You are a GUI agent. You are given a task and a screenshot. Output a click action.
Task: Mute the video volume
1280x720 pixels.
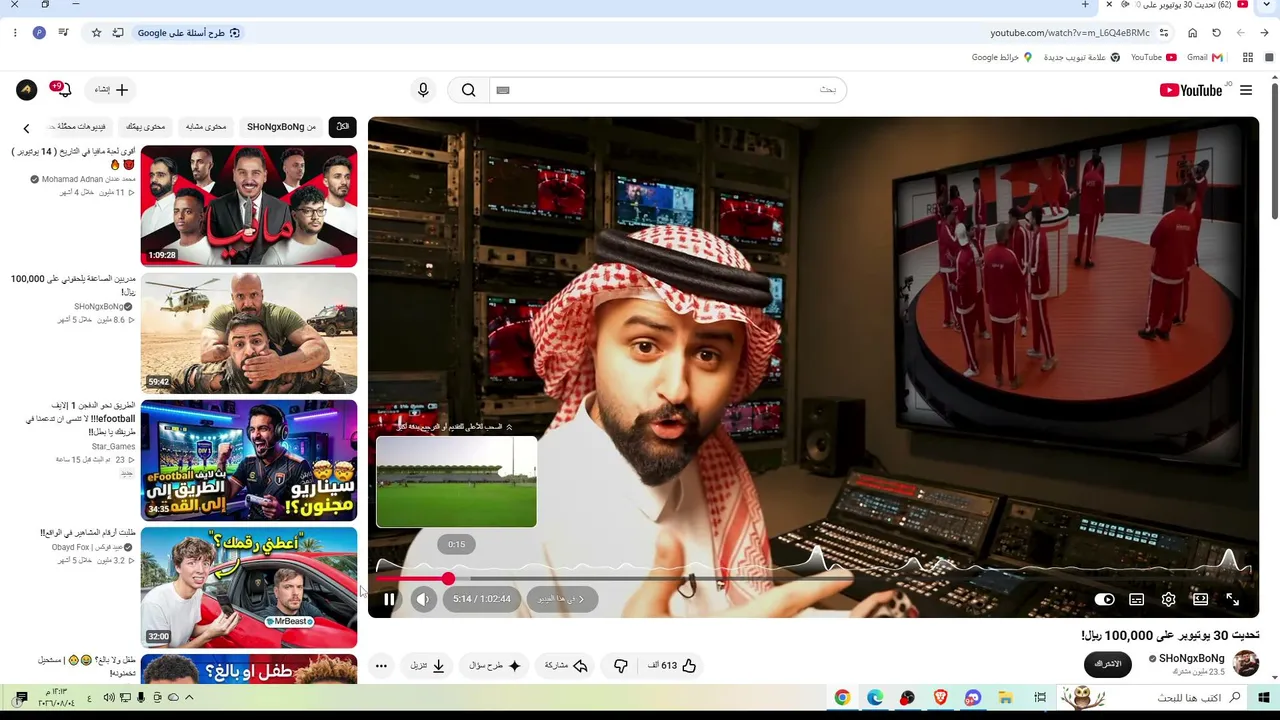point(423,599)
